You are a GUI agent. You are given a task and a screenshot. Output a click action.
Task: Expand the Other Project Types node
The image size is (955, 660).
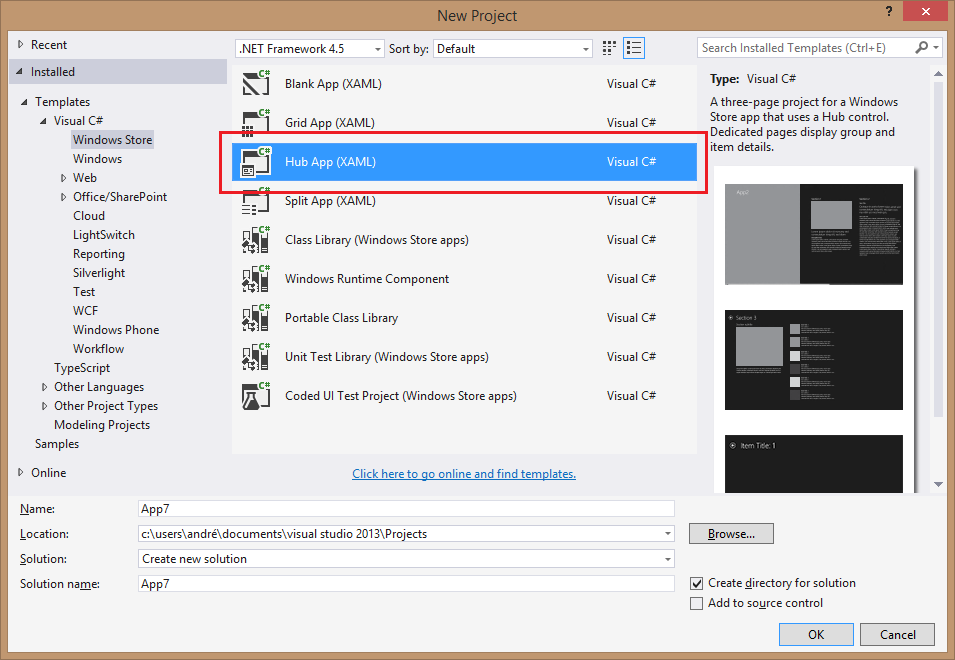(44, 406)
